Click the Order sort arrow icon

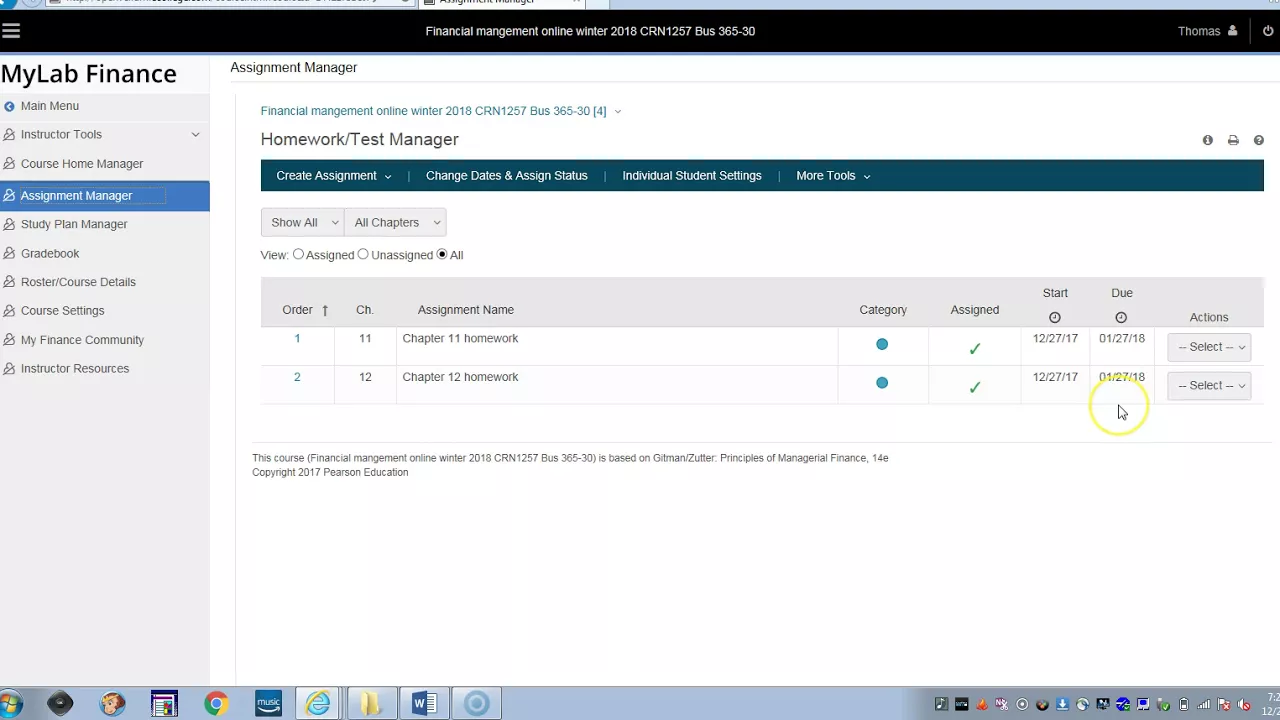(x=325, y=310)
